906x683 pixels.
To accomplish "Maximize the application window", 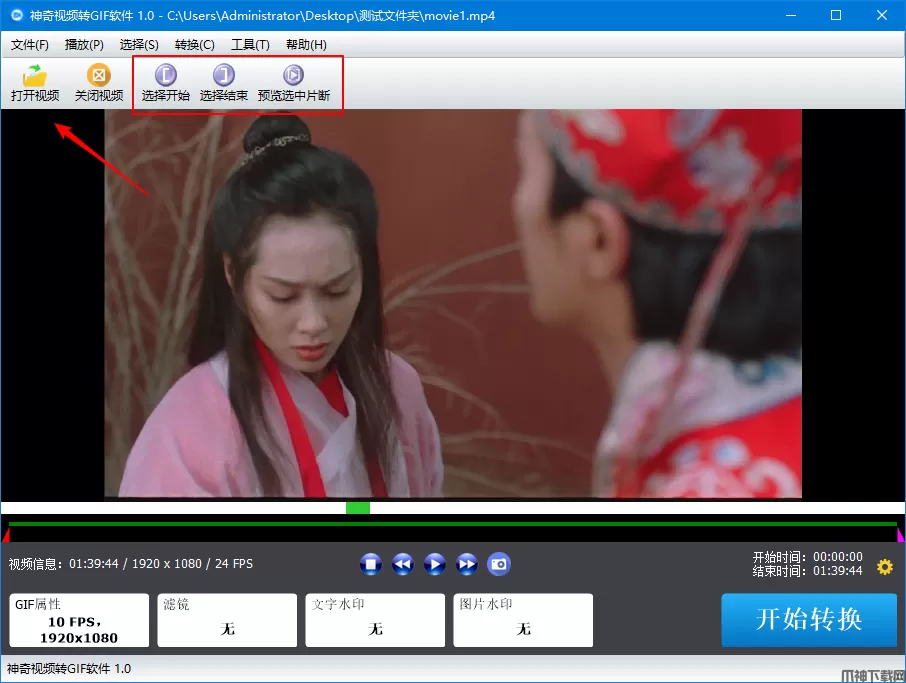I will point(836,15).
